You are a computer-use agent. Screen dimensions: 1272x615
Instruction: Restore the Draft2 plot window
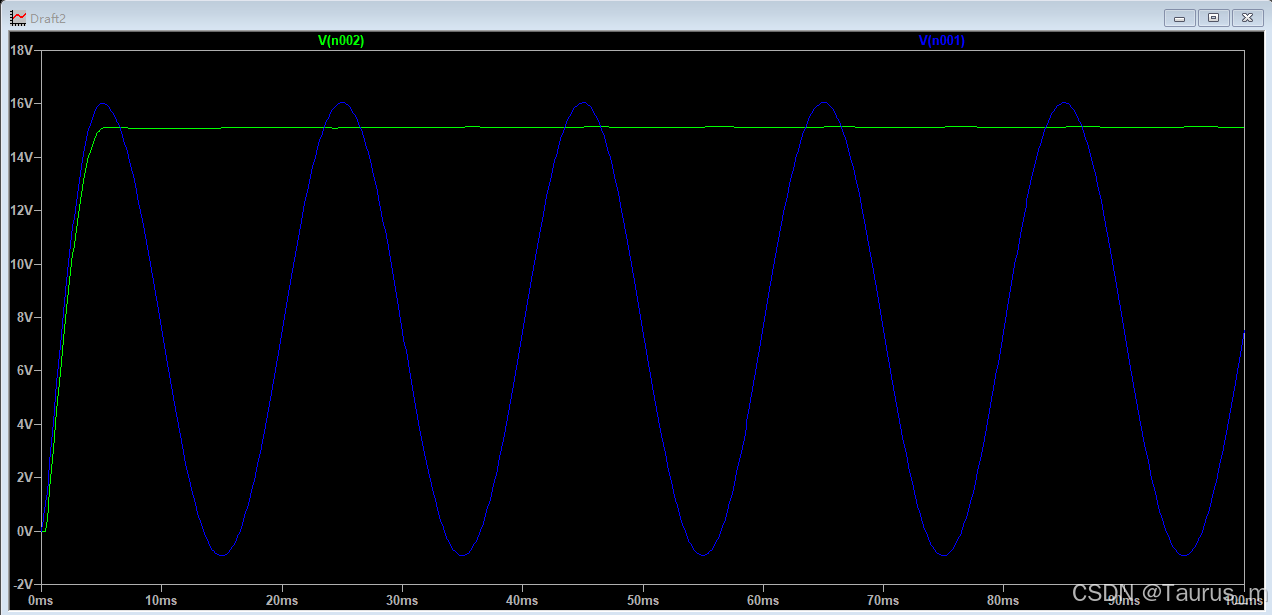pos(1213,17)
